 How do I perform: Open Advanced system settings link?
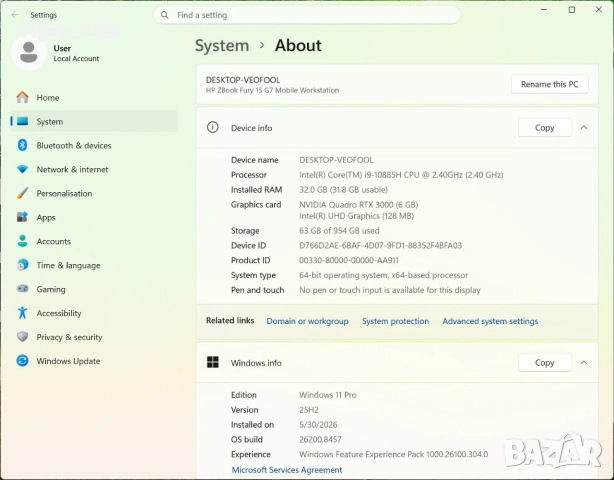pyautogui.click(x=490, y=321)
